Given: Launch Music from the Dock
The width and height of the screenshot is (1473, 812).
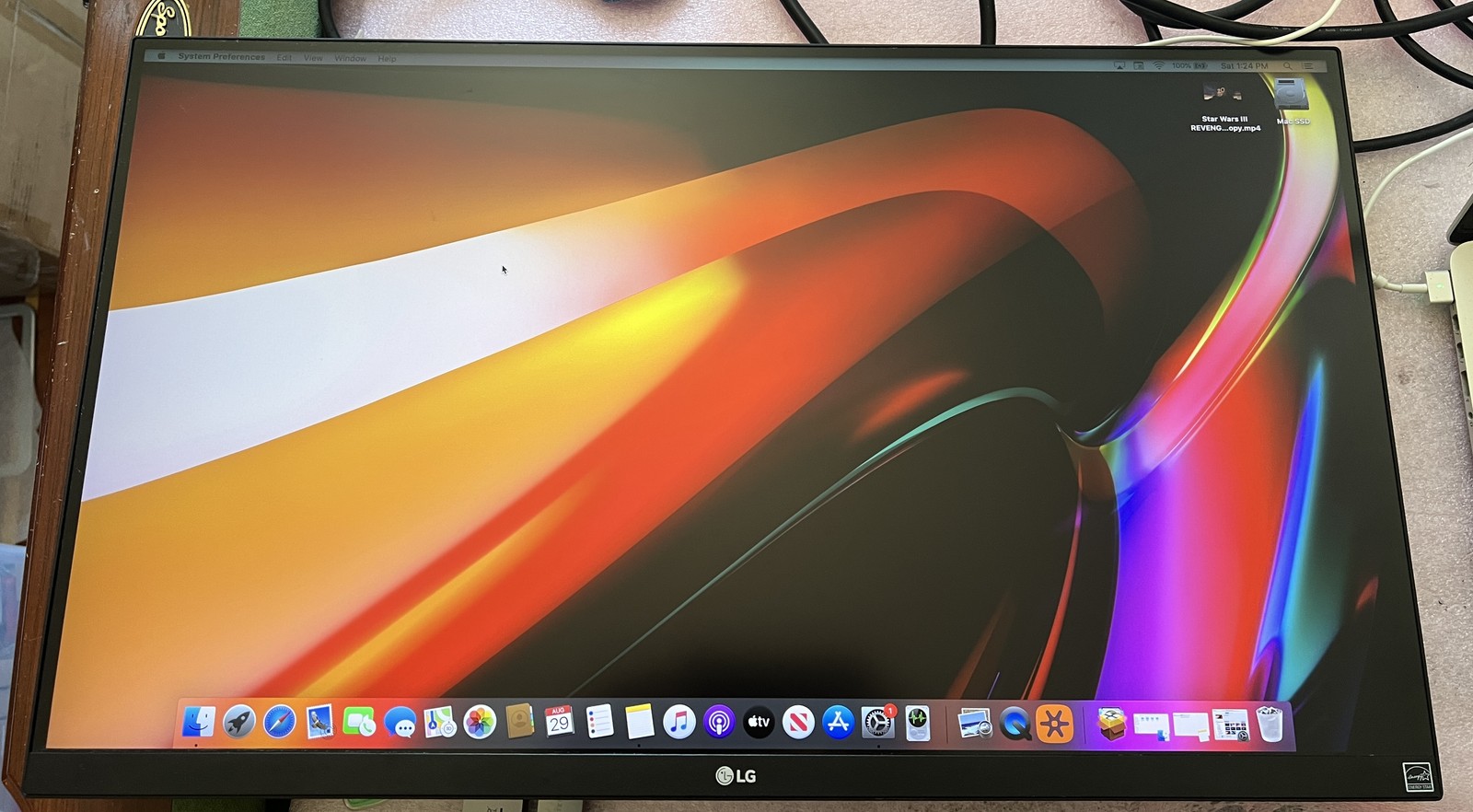Looking at the screenshot, I should point(679,723).
